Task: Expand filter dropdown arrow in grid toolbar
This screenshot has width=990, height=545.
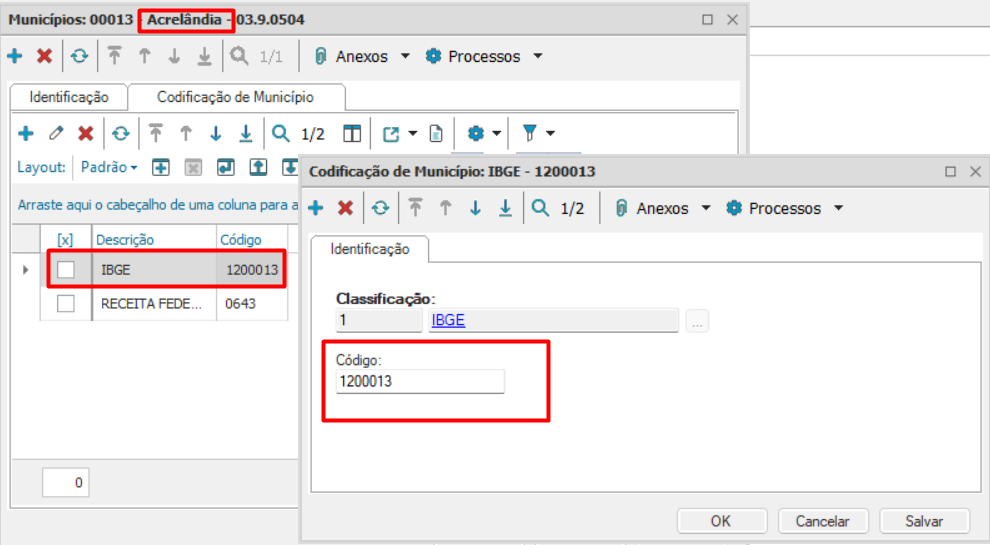Action: tap(551, 133)
